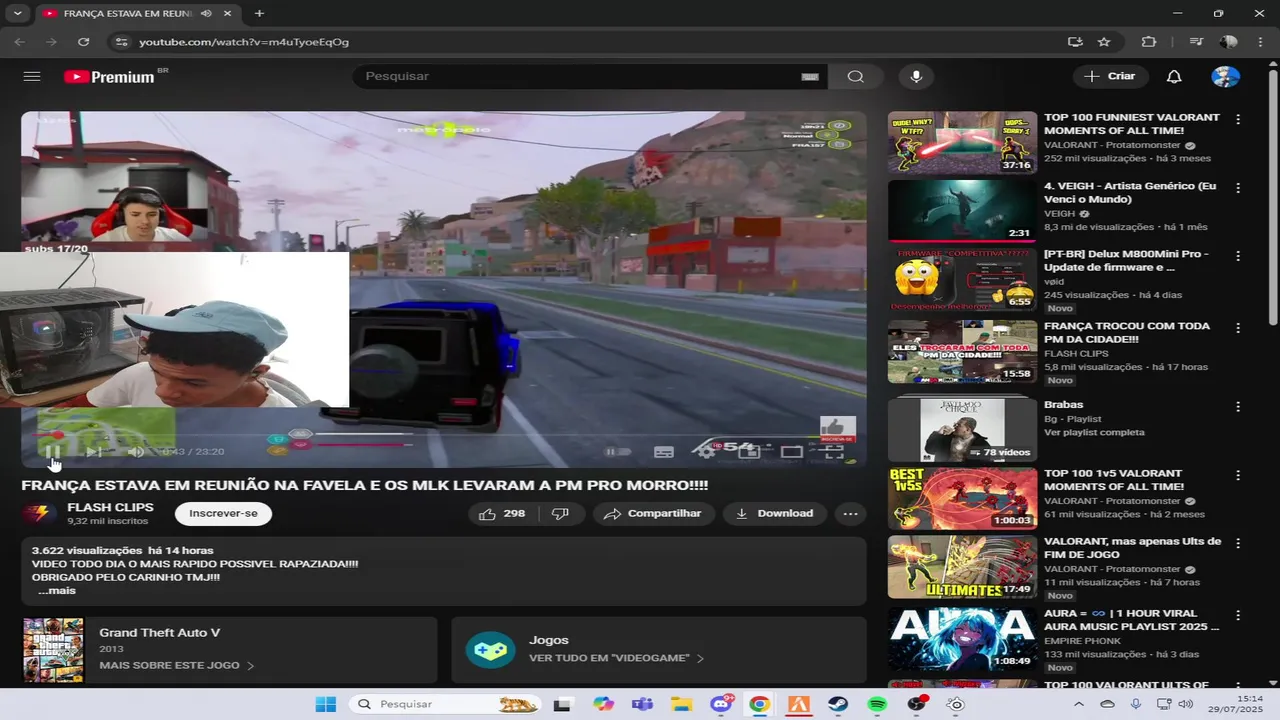Pause the video with the player pause button

point(53,452)
